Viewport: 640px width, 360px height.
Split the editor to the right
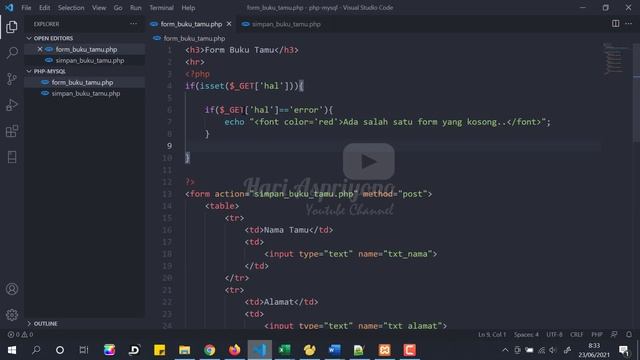tap(616, 24)
